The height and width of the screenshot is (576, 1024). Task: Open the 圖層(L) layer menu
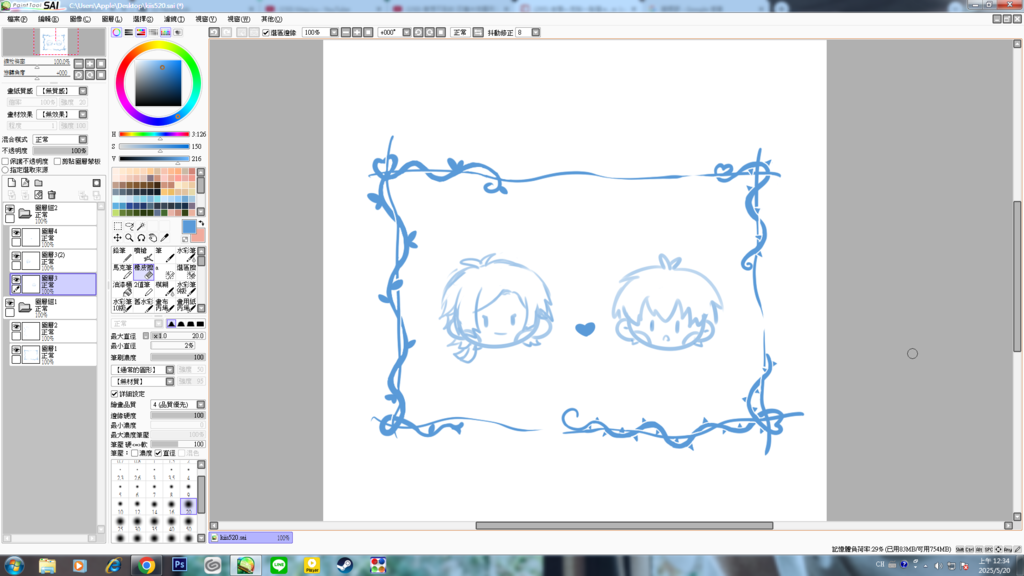tap(112, 19)
